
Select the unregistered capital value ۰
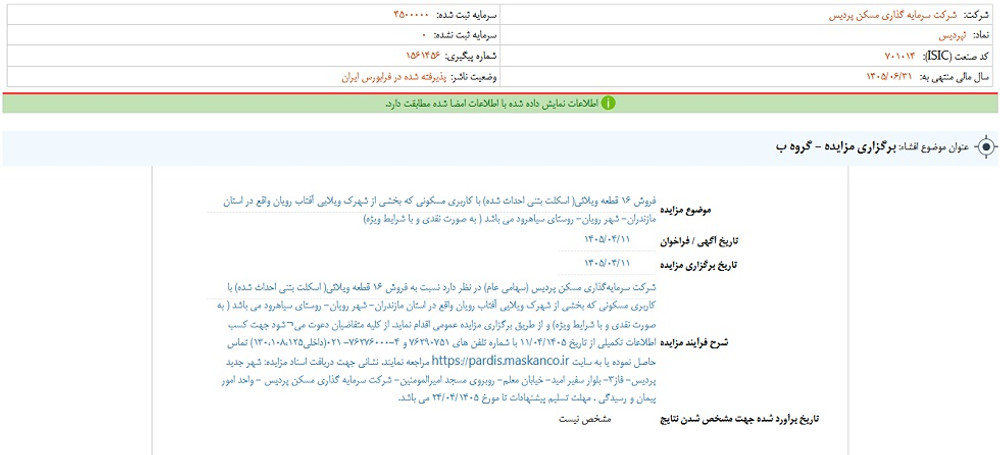click(423, 35)
